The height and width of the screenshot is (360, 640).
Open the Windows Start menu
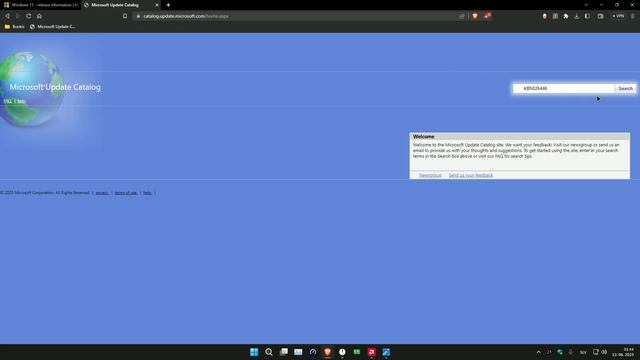[x=254, y=352]
